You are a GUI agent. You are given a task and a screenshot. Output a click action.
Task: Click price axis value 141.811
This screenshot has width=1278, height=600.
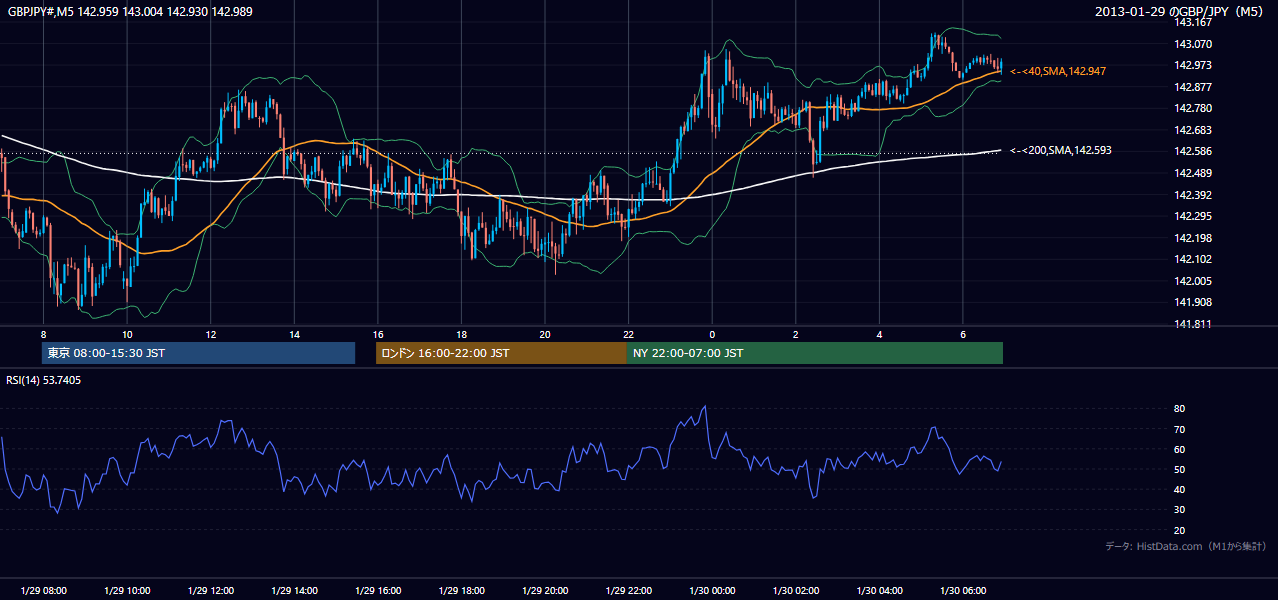[x=1192, y=324]
